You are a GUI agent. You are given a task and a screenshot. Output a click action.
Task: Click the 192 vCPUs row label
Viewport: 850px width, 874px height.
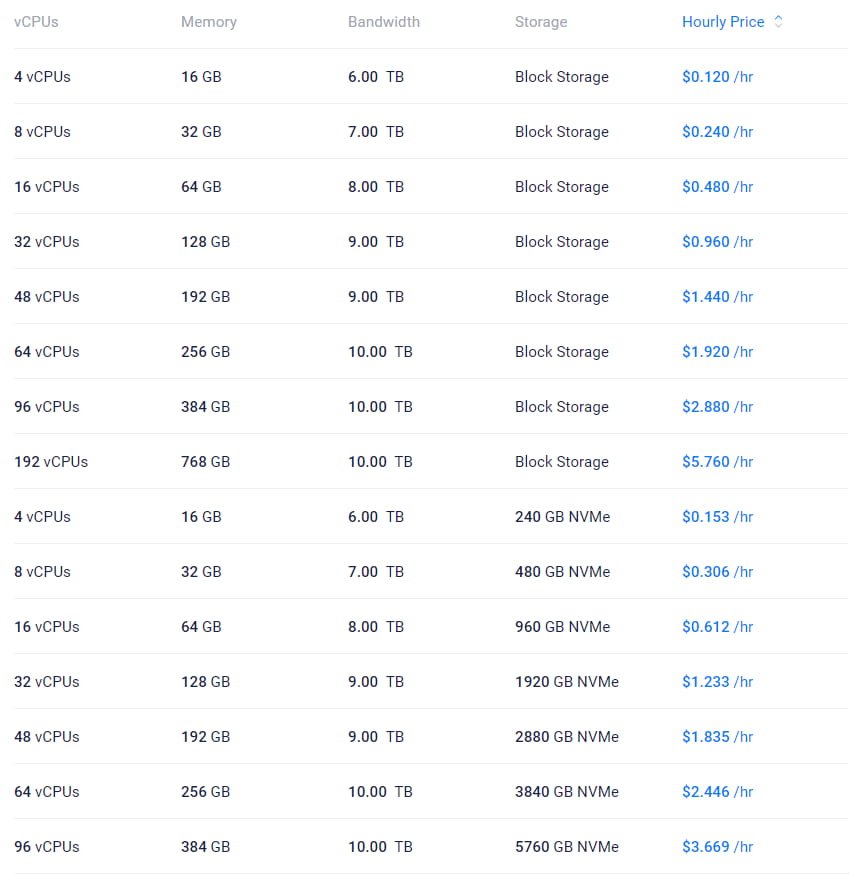(51, 461)
